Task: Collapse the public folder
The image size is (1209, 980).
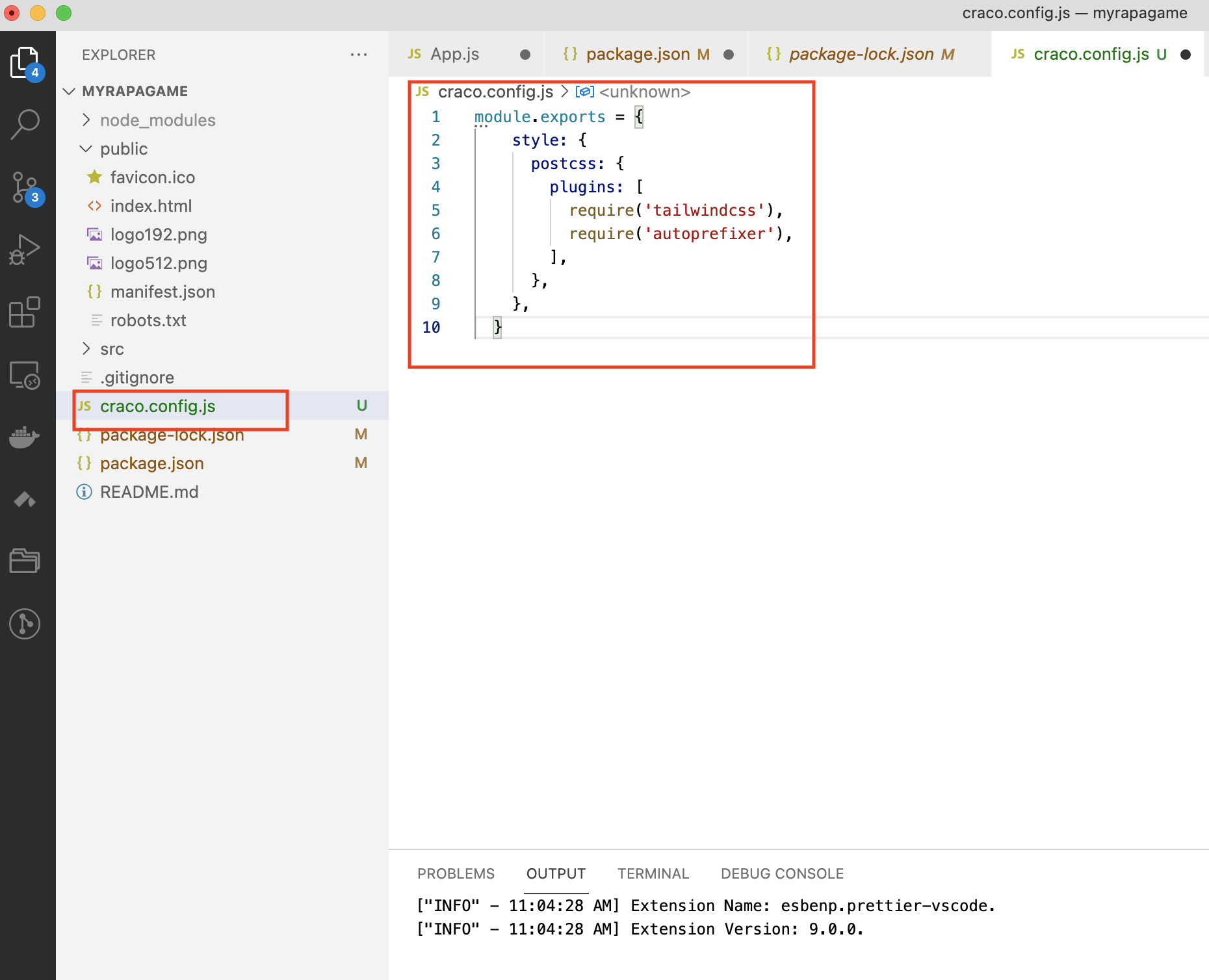Action: pyautogui.click(x=123, y=149)
